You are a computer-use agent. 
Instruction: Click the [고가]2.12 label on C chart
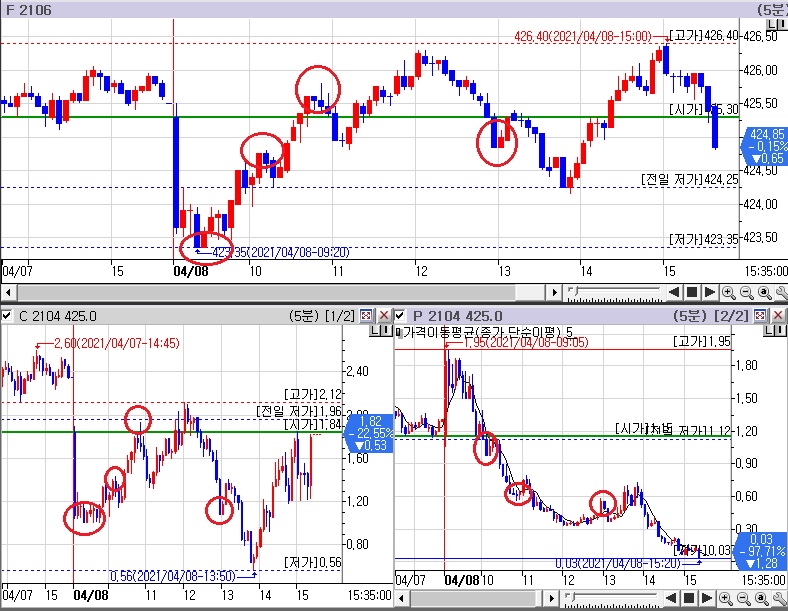pyautogui.click(x=313, y=393)
